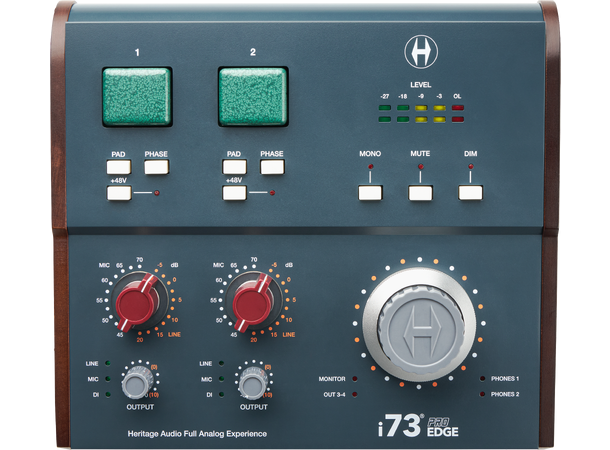Screen dimensions: 610x450
Task: Click channel 2 DI input LED
Action: coord(221,394)
